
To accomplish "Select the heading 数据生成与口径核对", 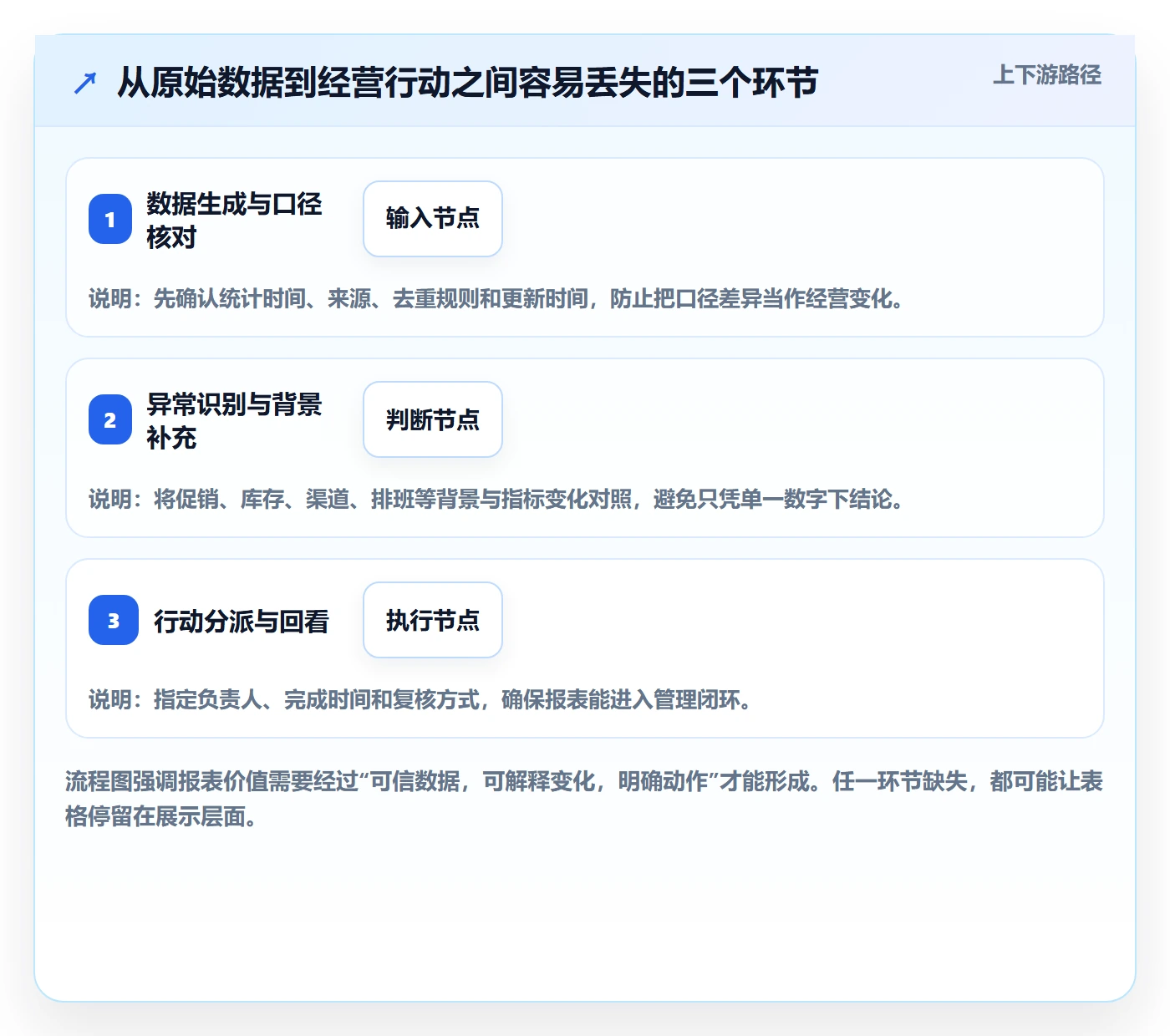I will [234, 220].
